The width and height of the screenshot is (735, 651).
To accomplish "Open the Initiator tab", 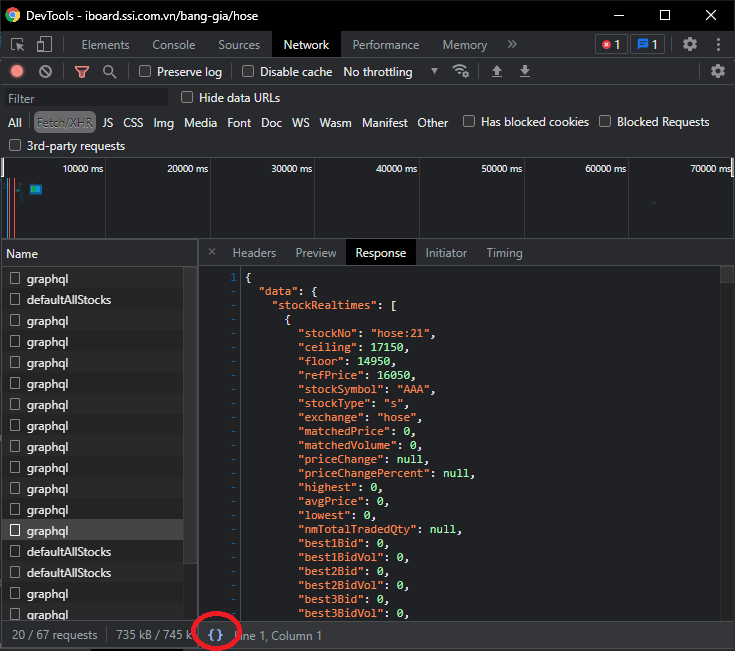I will click(x=446, y=253).
